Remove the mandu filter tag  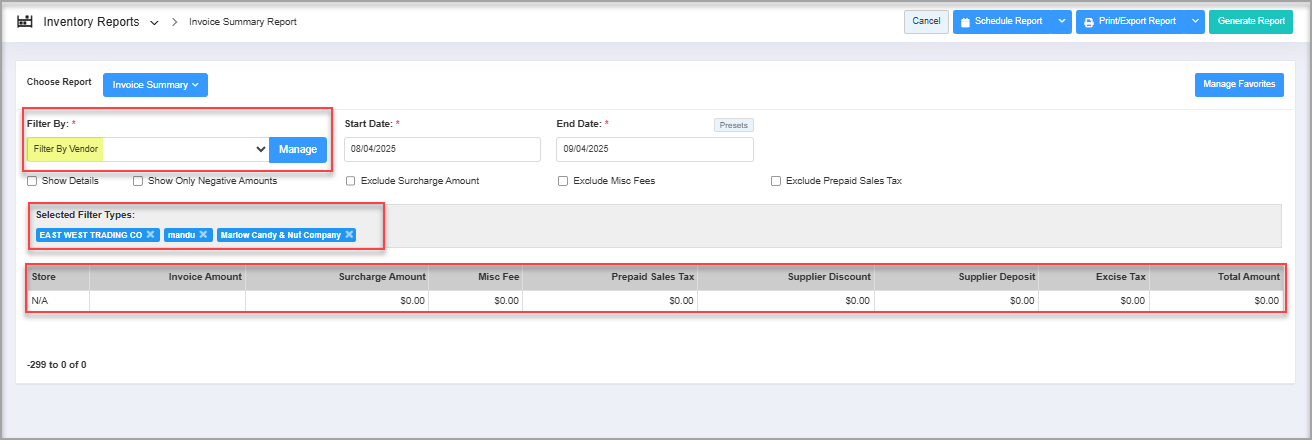(x=203, y=235)
